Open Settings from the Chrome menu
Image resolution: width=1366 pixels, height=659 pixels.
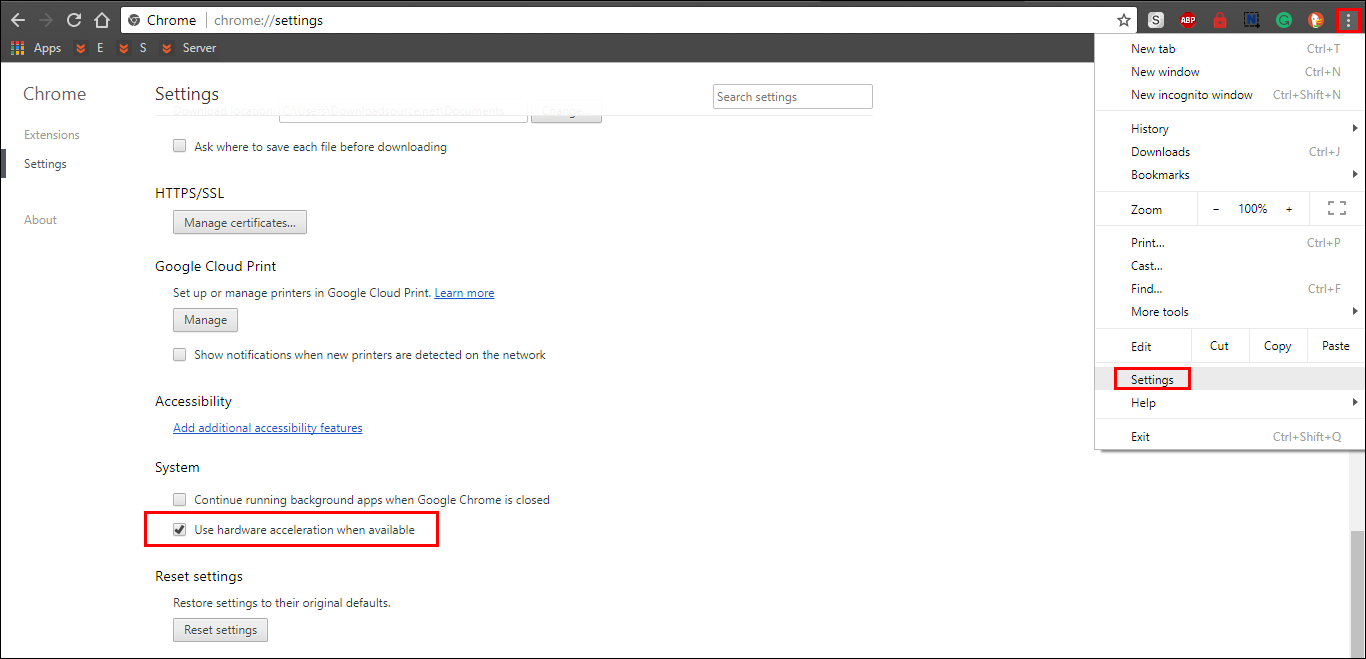pos(1229,379)
